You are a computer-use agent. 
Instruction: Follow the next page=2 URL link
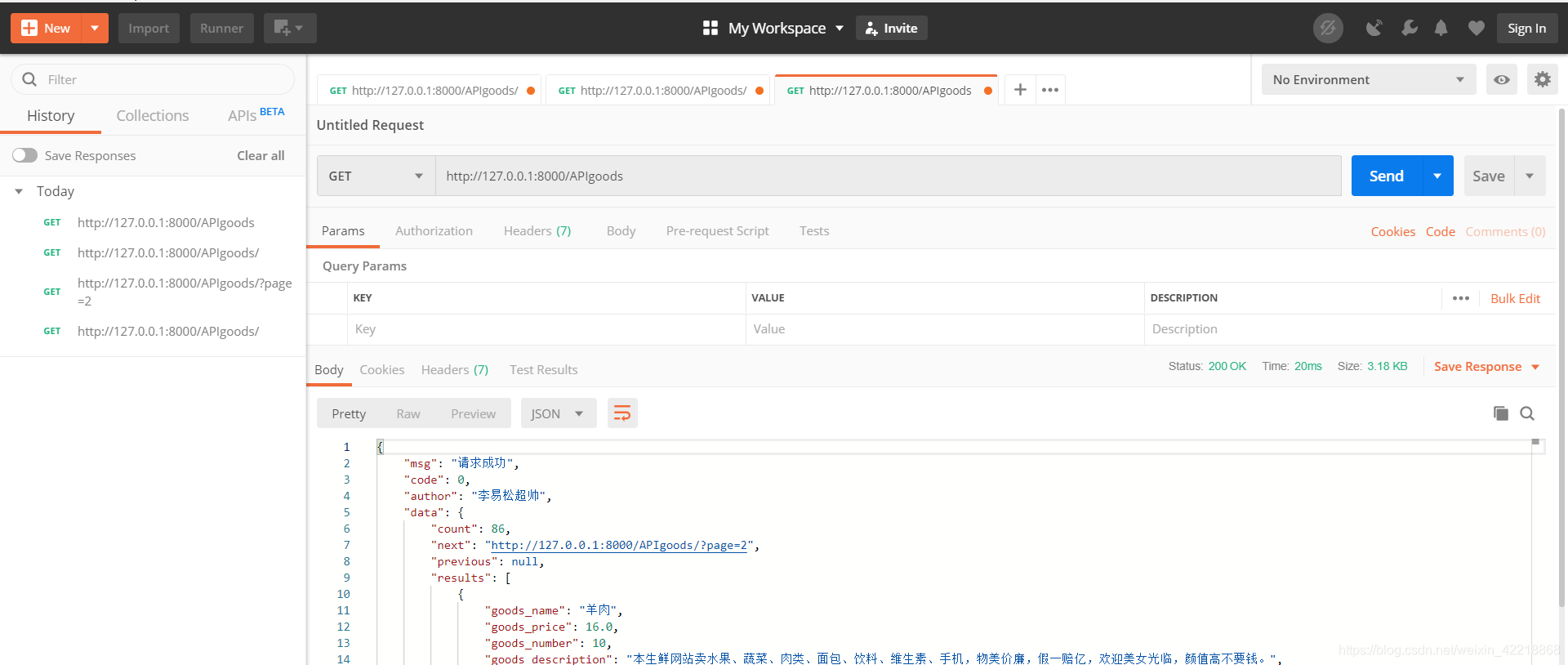(x=618, y=545)
